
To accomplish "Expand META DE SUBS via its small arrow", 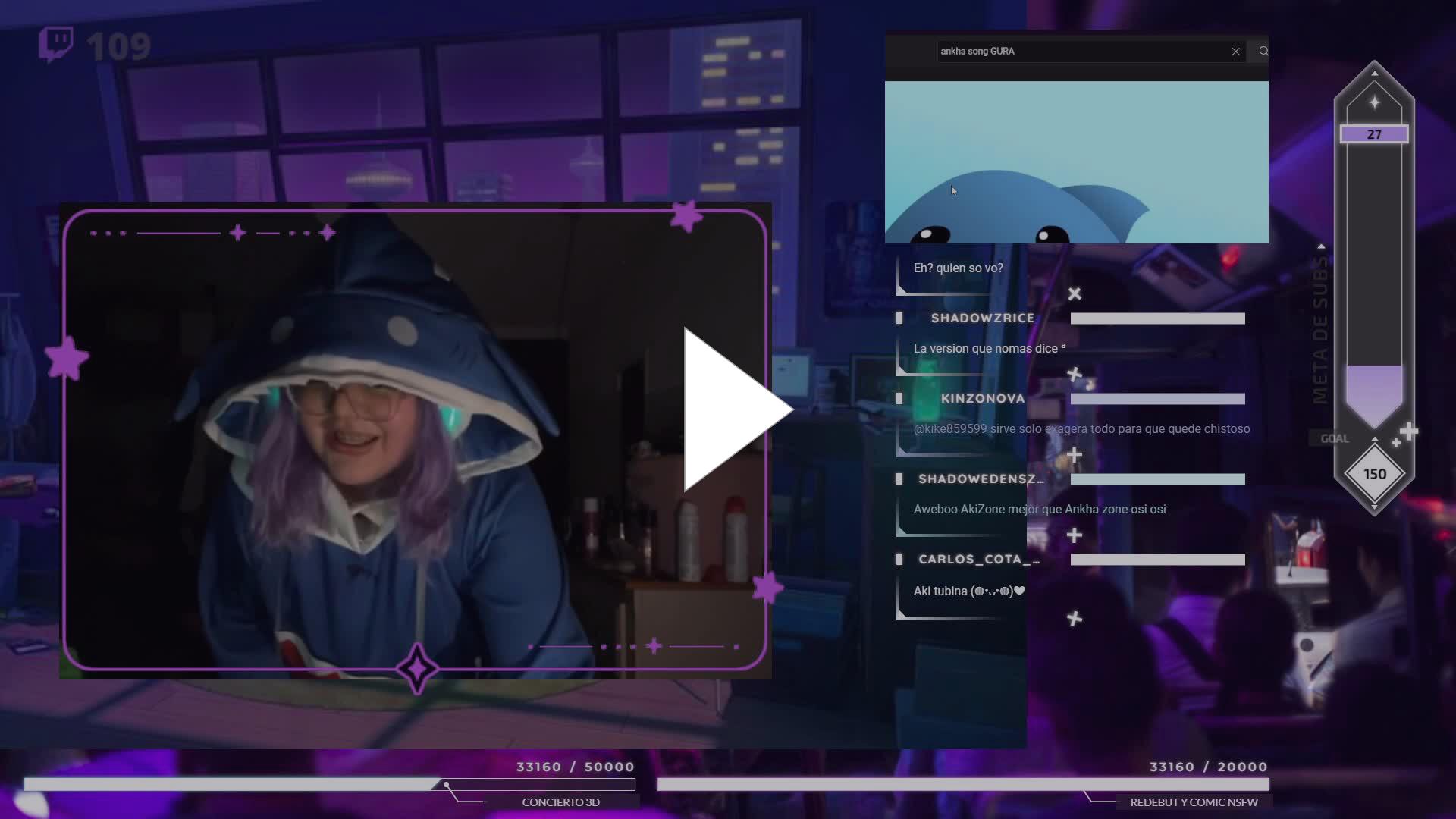I will 1321,246.
